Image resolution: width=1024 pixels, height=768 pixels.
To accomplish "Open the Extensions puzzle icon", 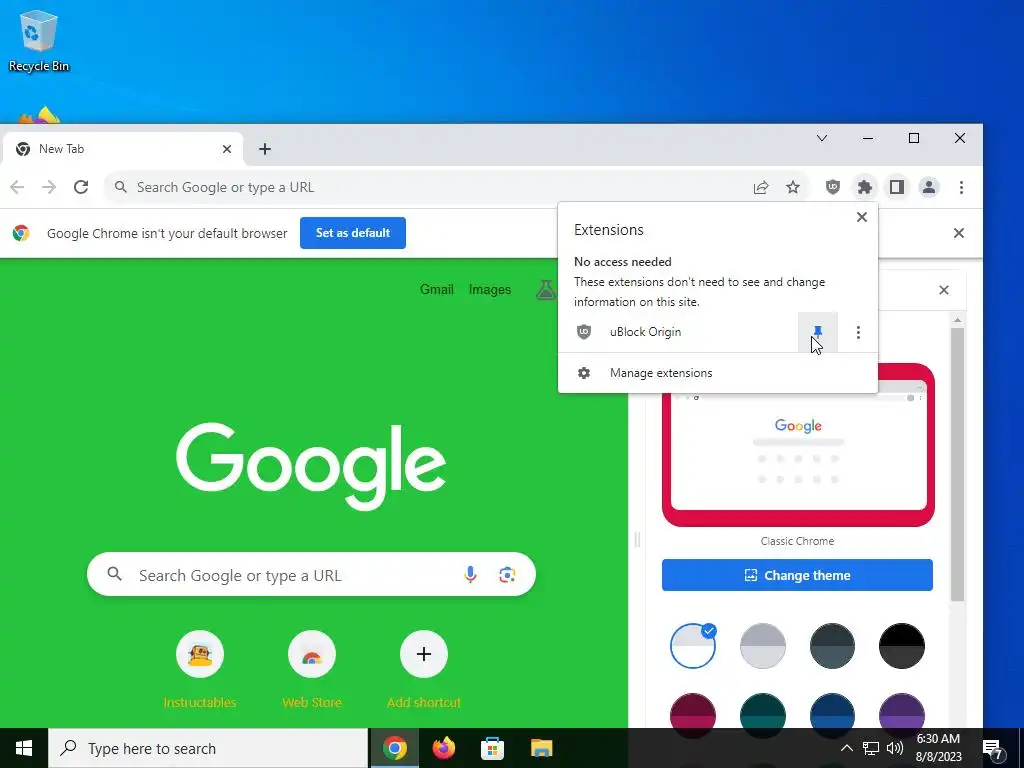I will (x=865, y=187).
